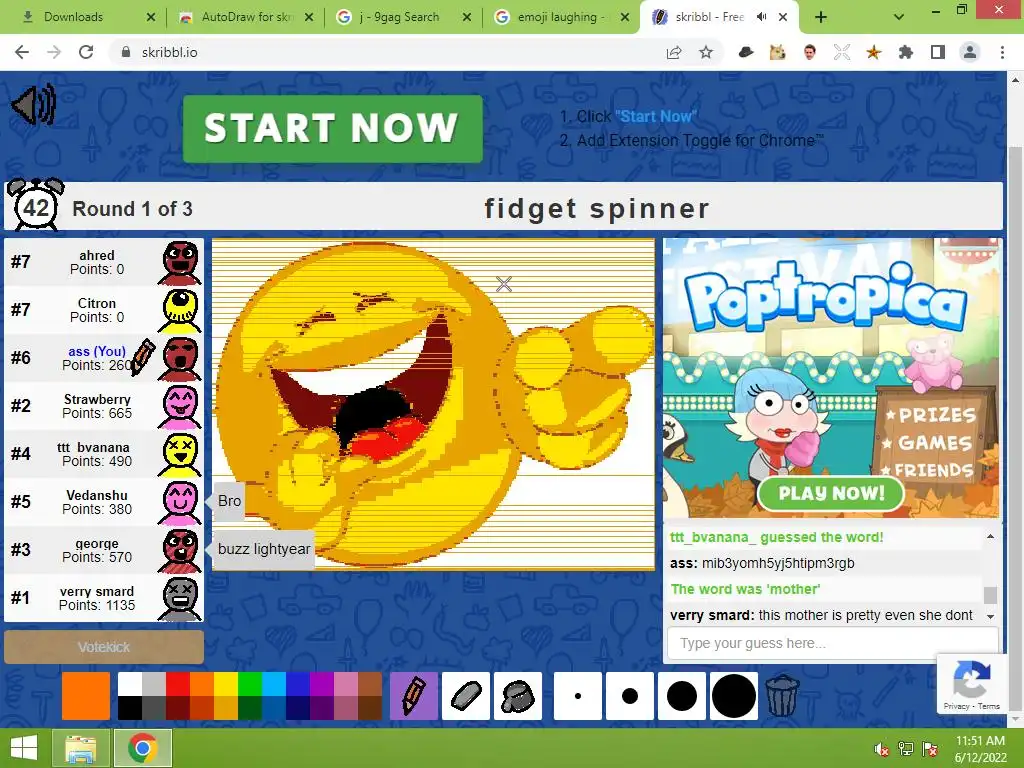Open a new browser tab

click(x=821, y=17)
